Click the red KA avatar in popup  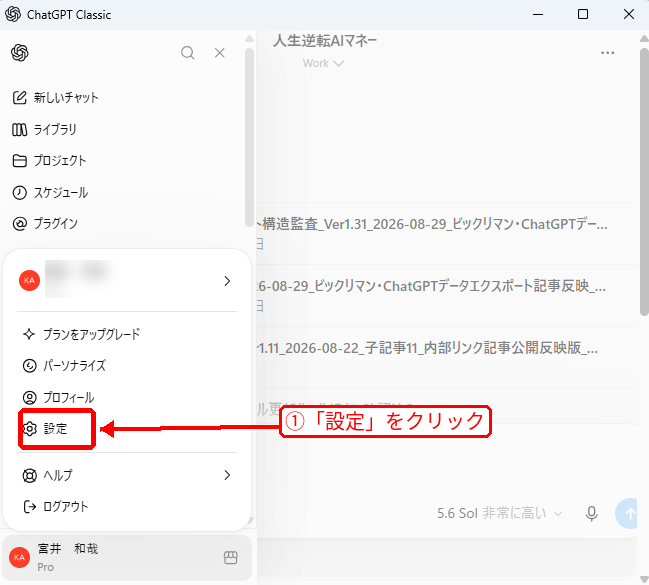(x=29, y=281)
